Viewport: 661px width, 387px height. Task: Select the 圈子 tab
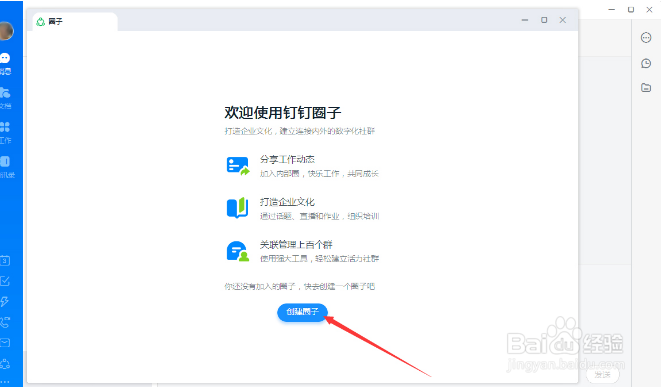coord(75,22)
